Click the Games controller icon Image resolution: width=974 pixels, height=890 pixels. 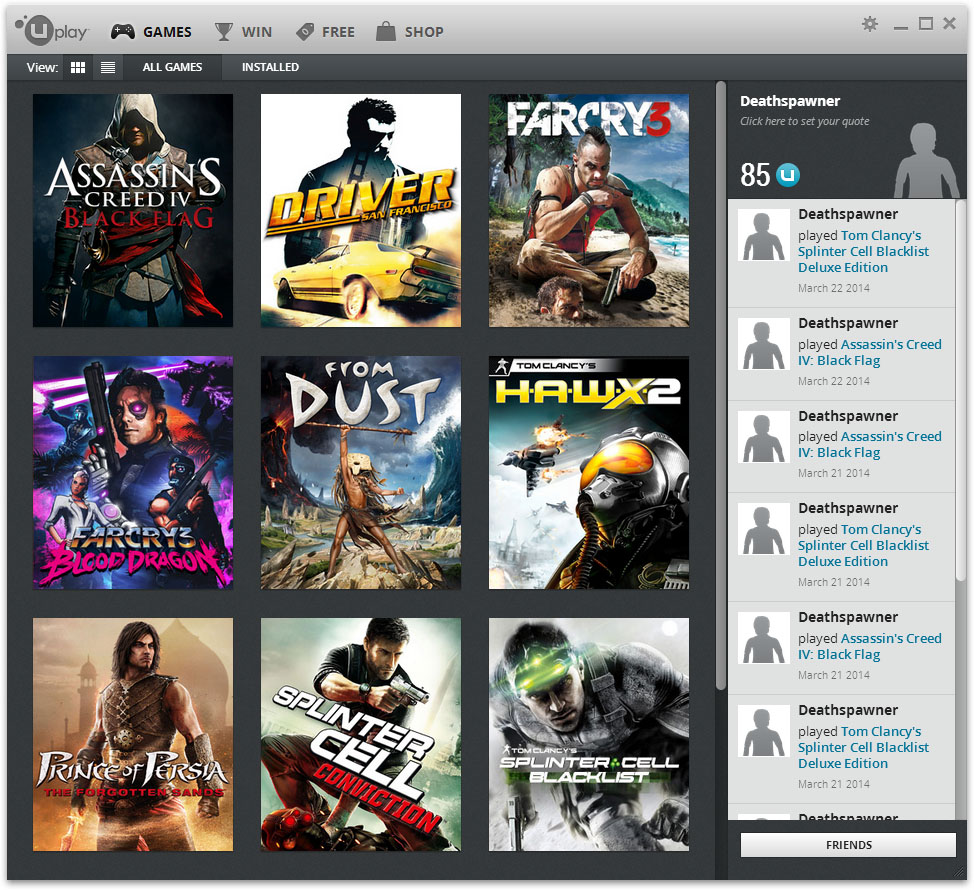pos(122,32)
